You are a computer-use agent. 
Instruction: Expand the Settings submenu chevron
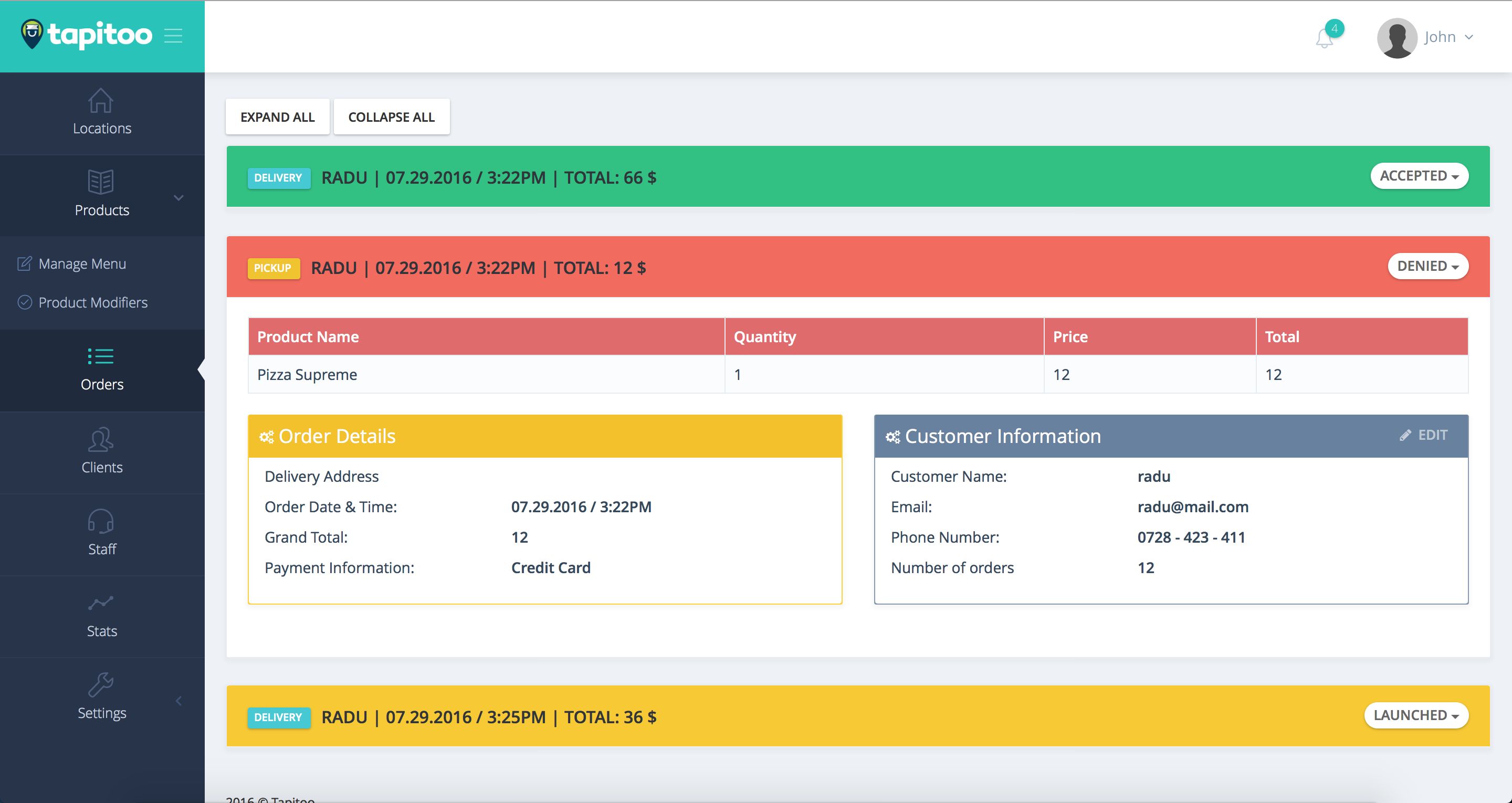click(179, 701)
